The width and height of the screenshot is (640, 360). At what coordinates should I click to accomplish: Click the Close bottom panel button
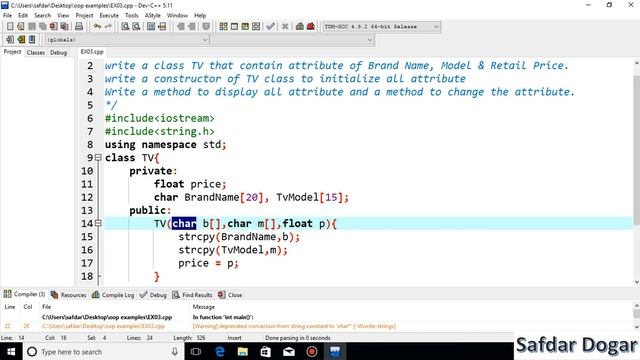(230, 295)
